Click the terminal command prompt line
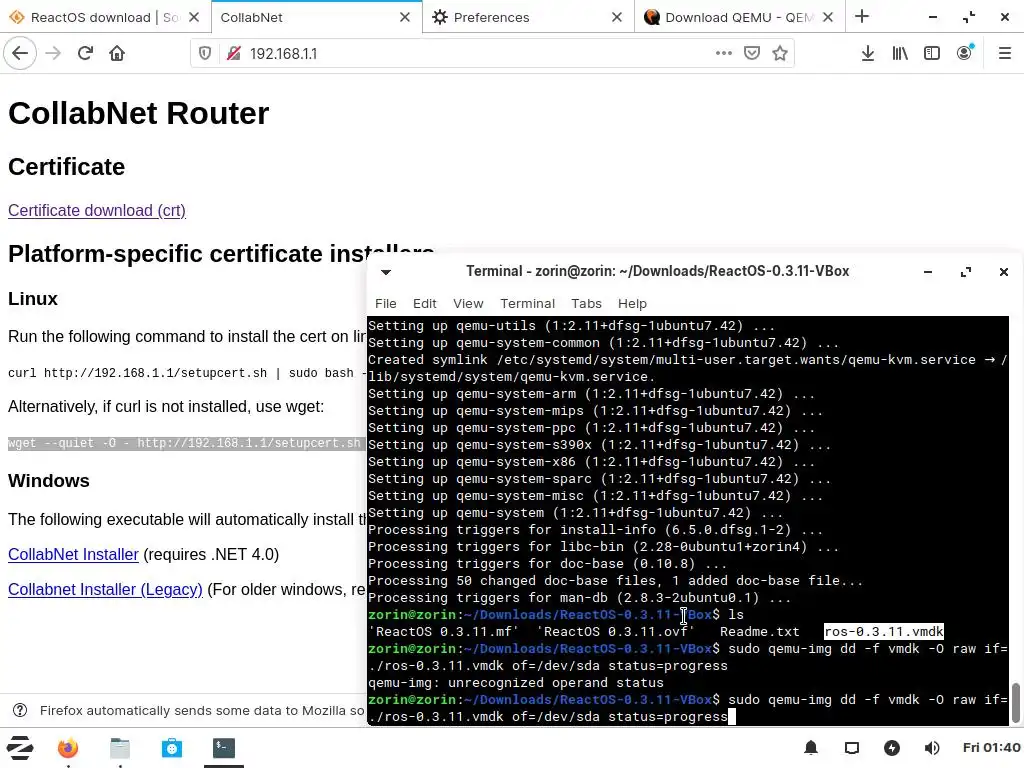This screenshot has width=1024, height=768. pos(688,708)
